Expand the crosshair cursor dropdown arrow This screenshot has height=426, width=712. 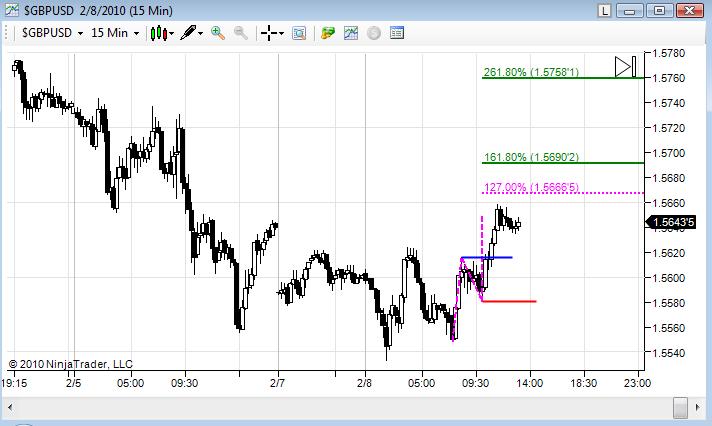[x=282, y=34]
